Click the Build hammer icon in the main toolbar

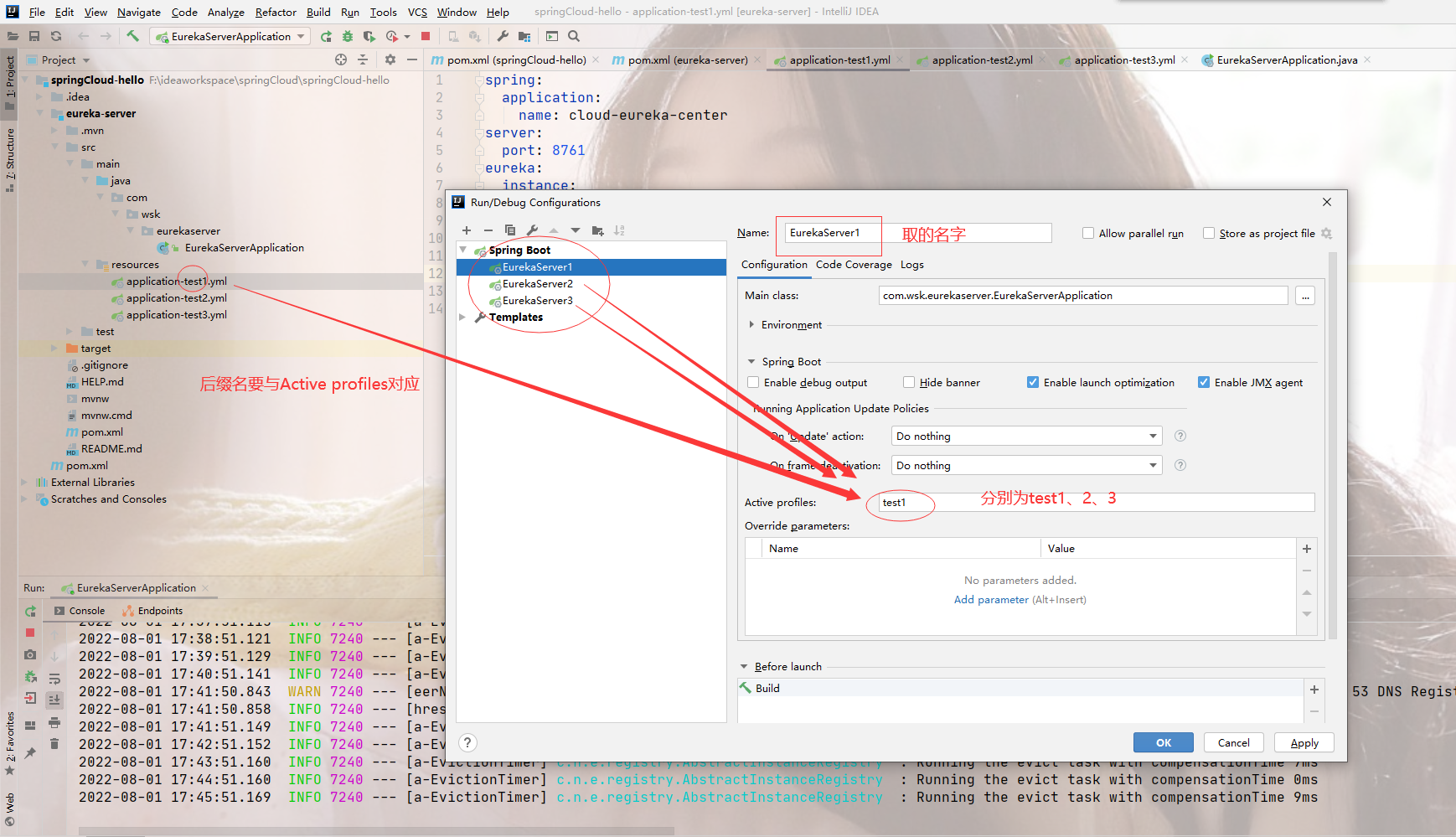click(132, 36)
